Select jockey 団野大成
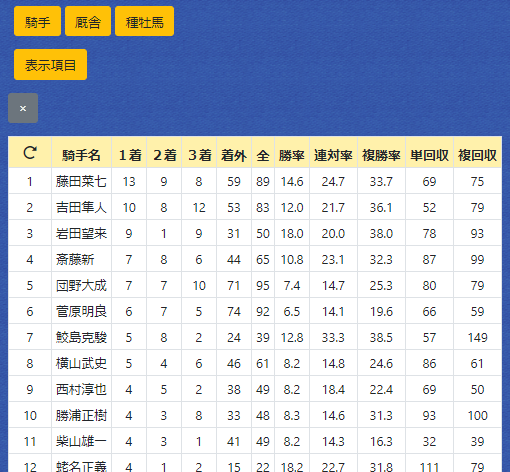 pyautogui.click(x=81, y=285)
